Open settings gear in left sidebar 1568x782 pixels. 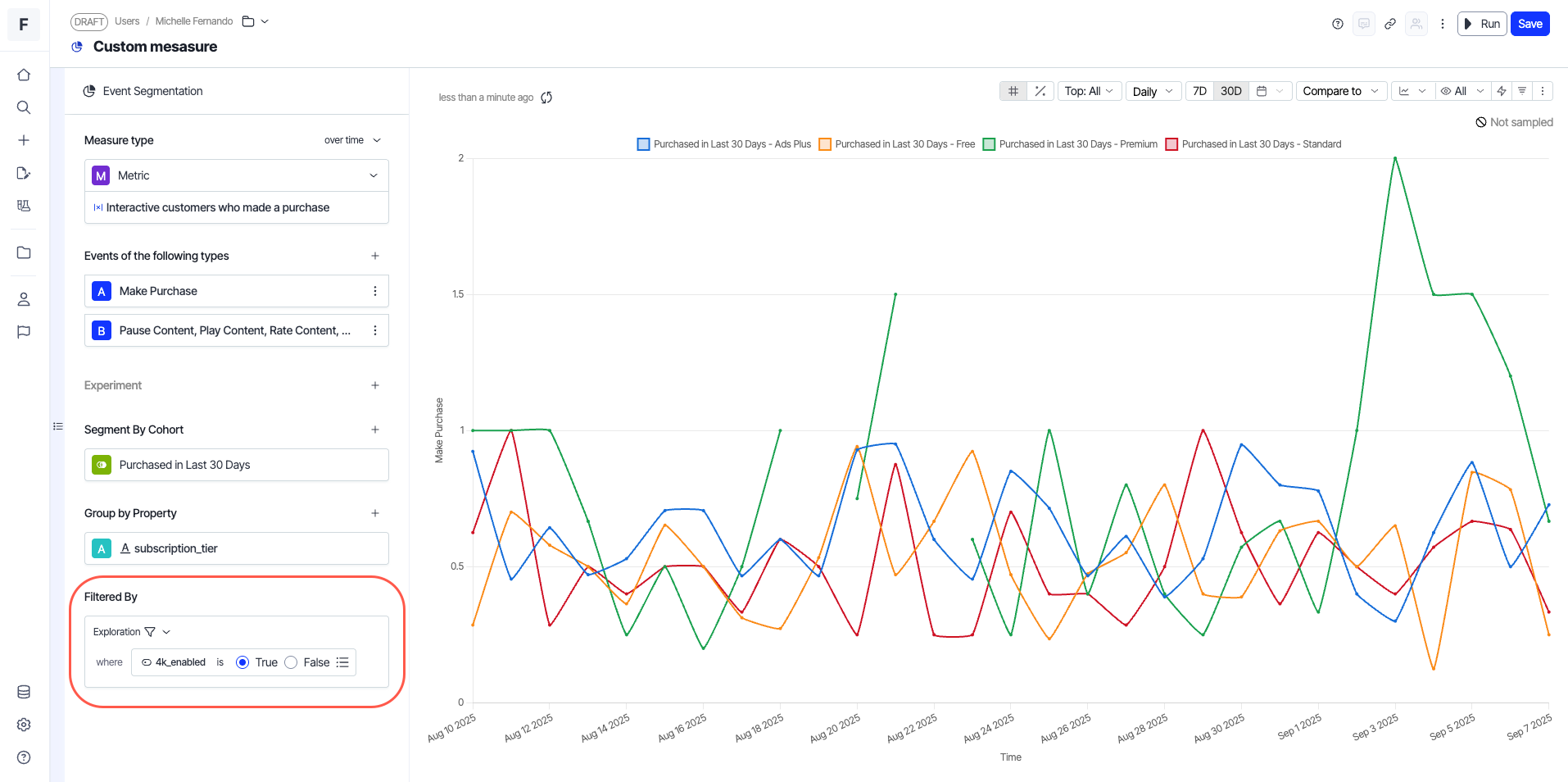[24, 725]
